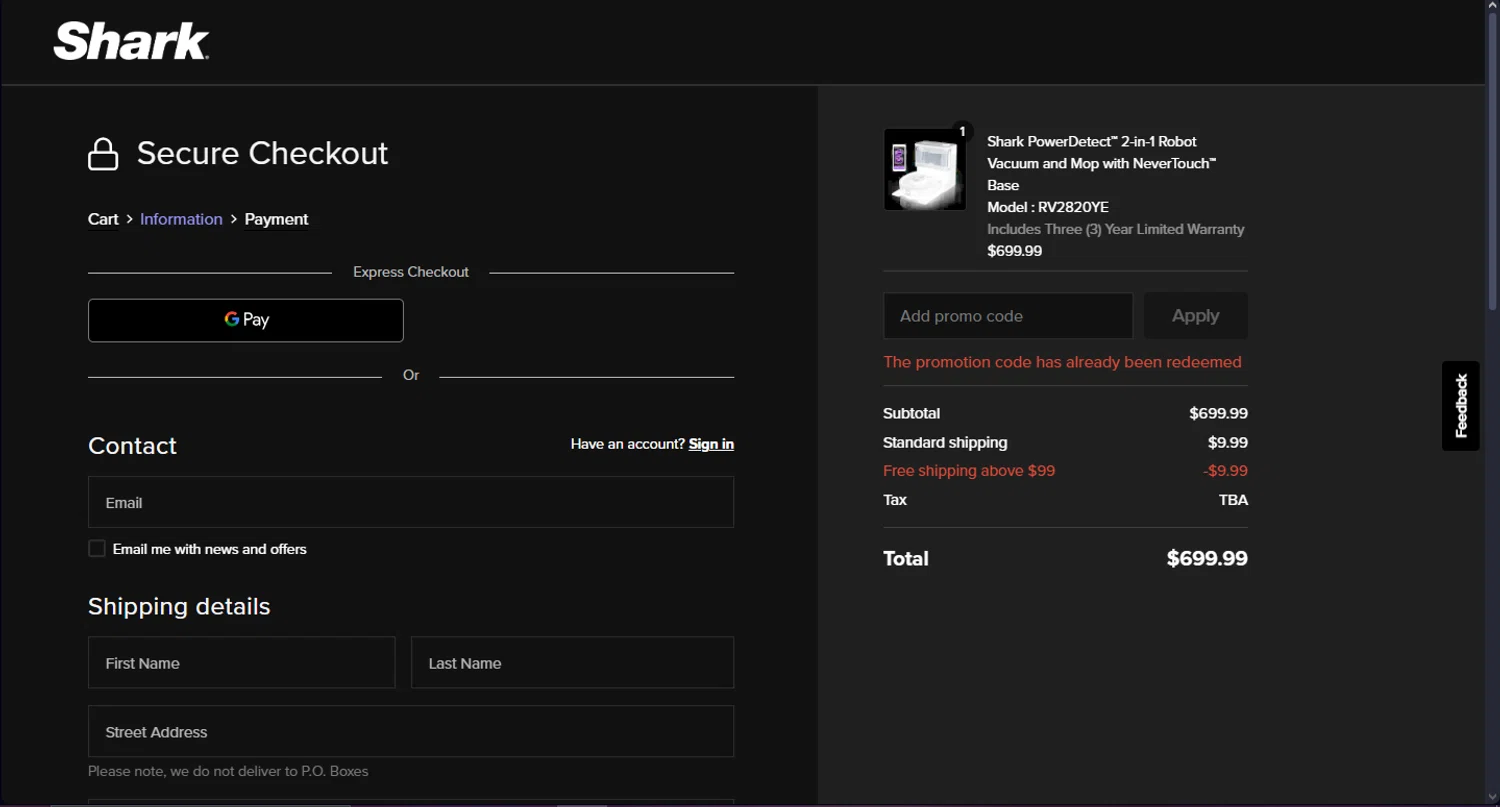Click the Total amount $699.99
The height and width of the screenshot is (807, 1500).
pyautogui.click(x=1207, y=559)
